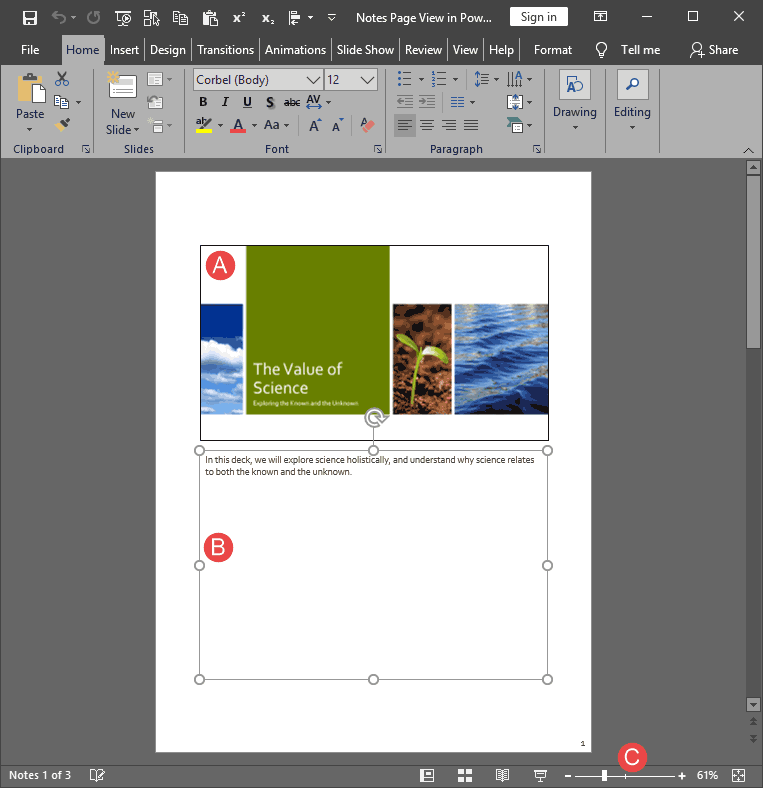The image size is (763, 788).
Task: Toggle Bold formatting
Action: (203, 102)
